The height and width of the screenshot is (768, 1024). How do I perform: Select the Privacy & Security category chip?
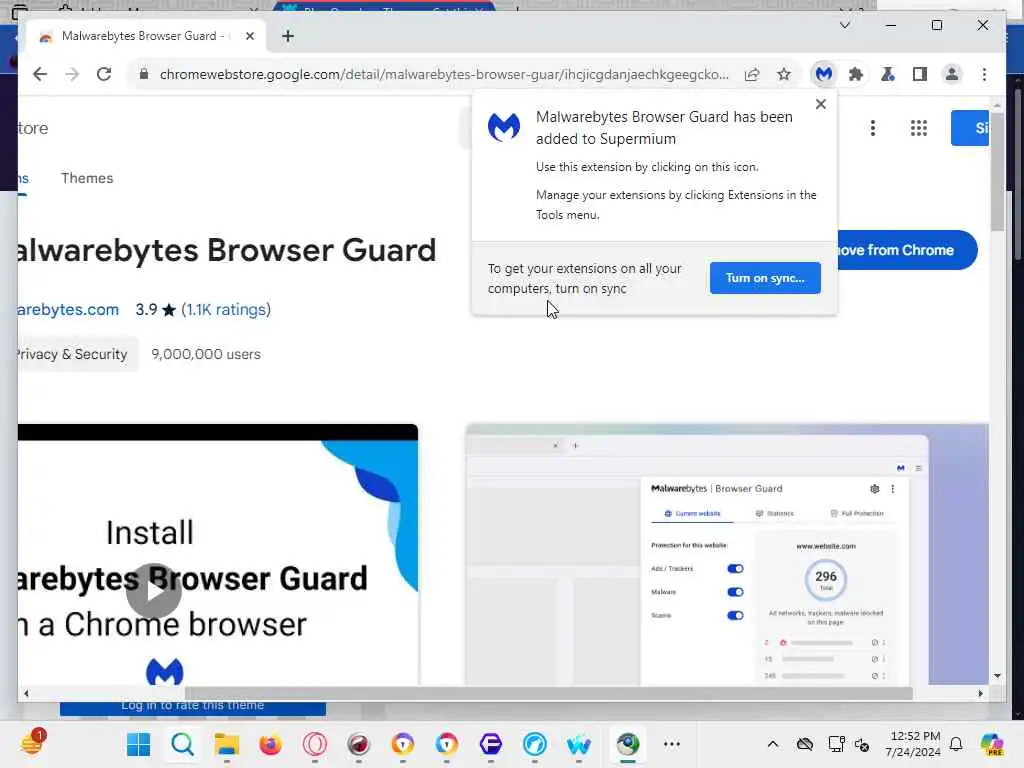[77, 354]
